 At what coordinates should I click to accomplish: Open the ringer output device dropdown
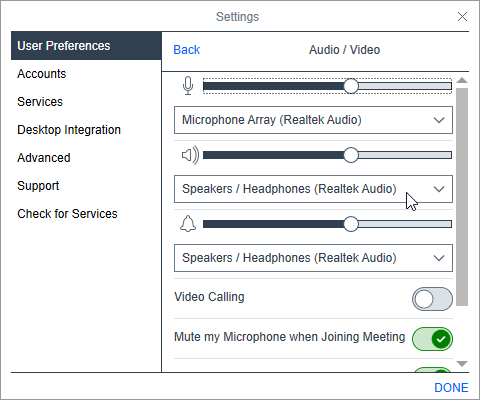(313, 258)
